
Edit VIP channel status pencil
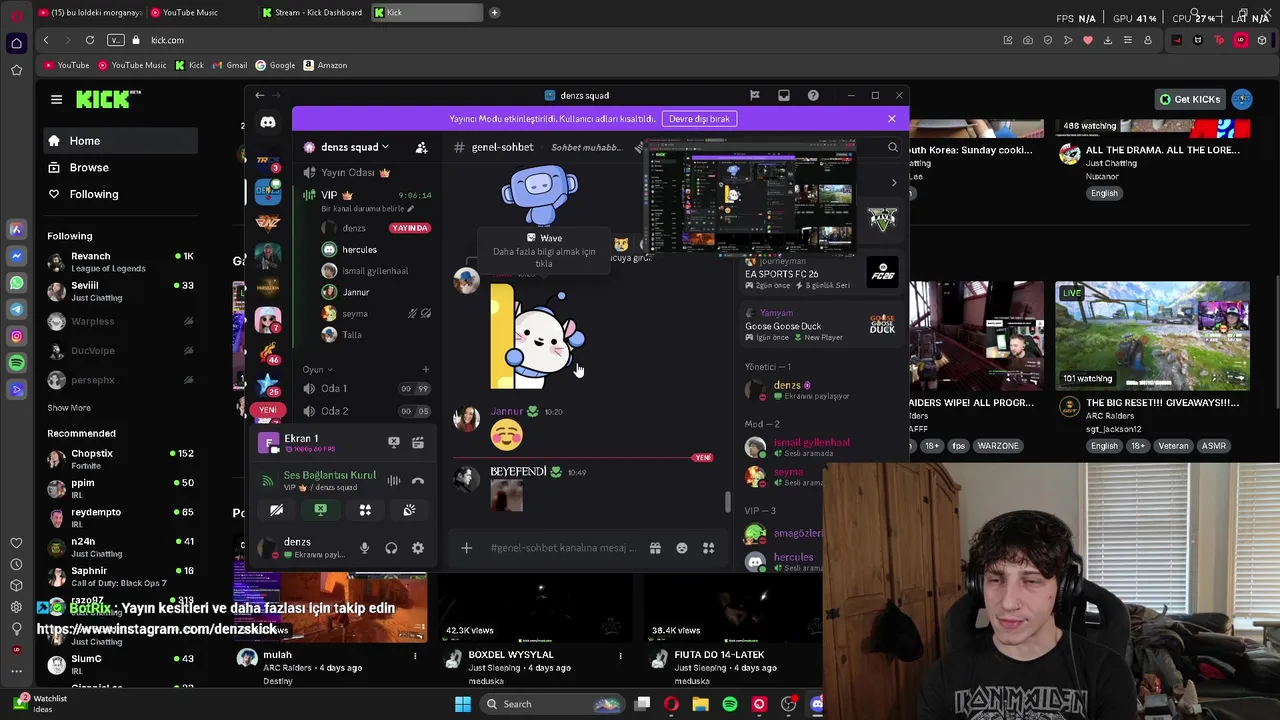410,209
